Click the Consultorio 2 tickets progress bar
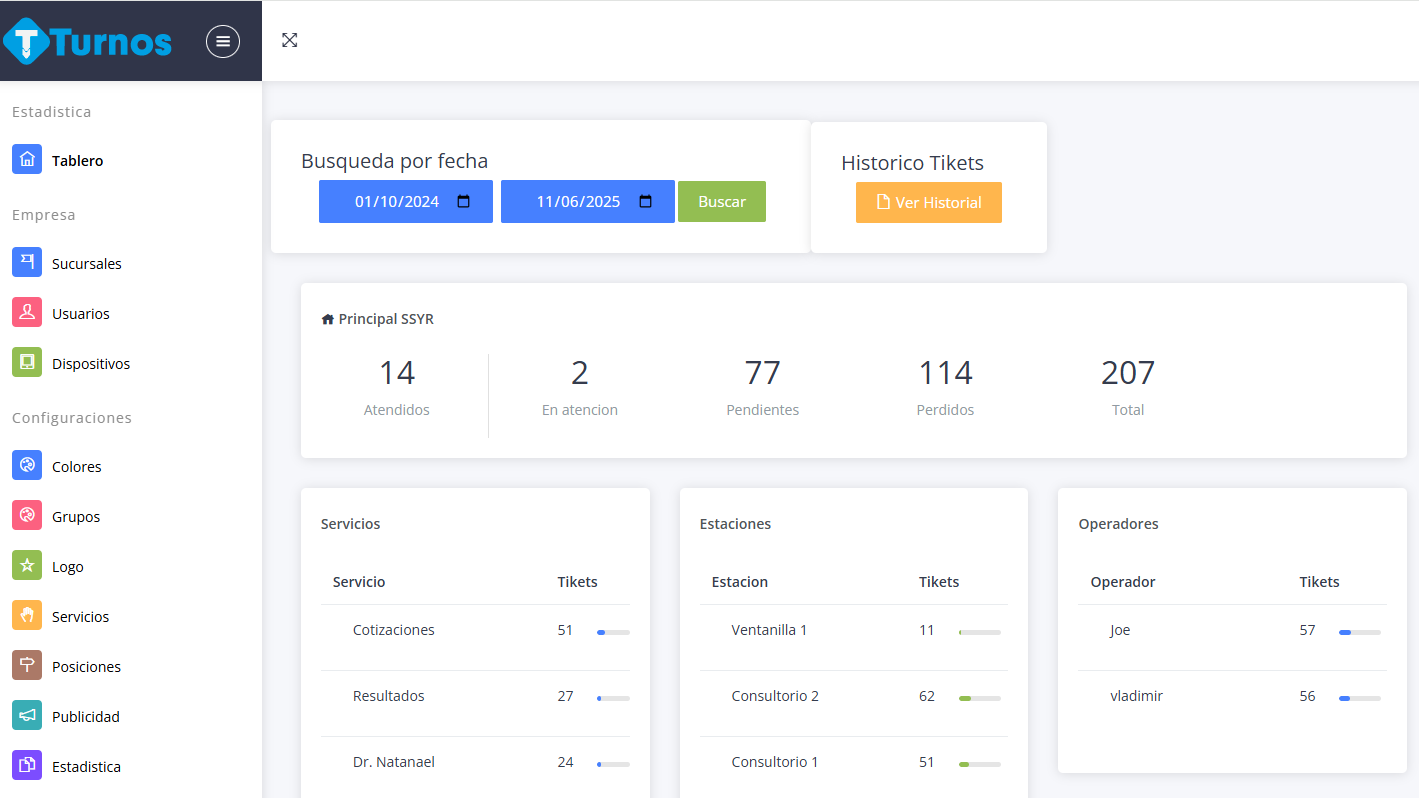Image resolution: width=1419 pixels, height=798 pixels. (979, 698)
